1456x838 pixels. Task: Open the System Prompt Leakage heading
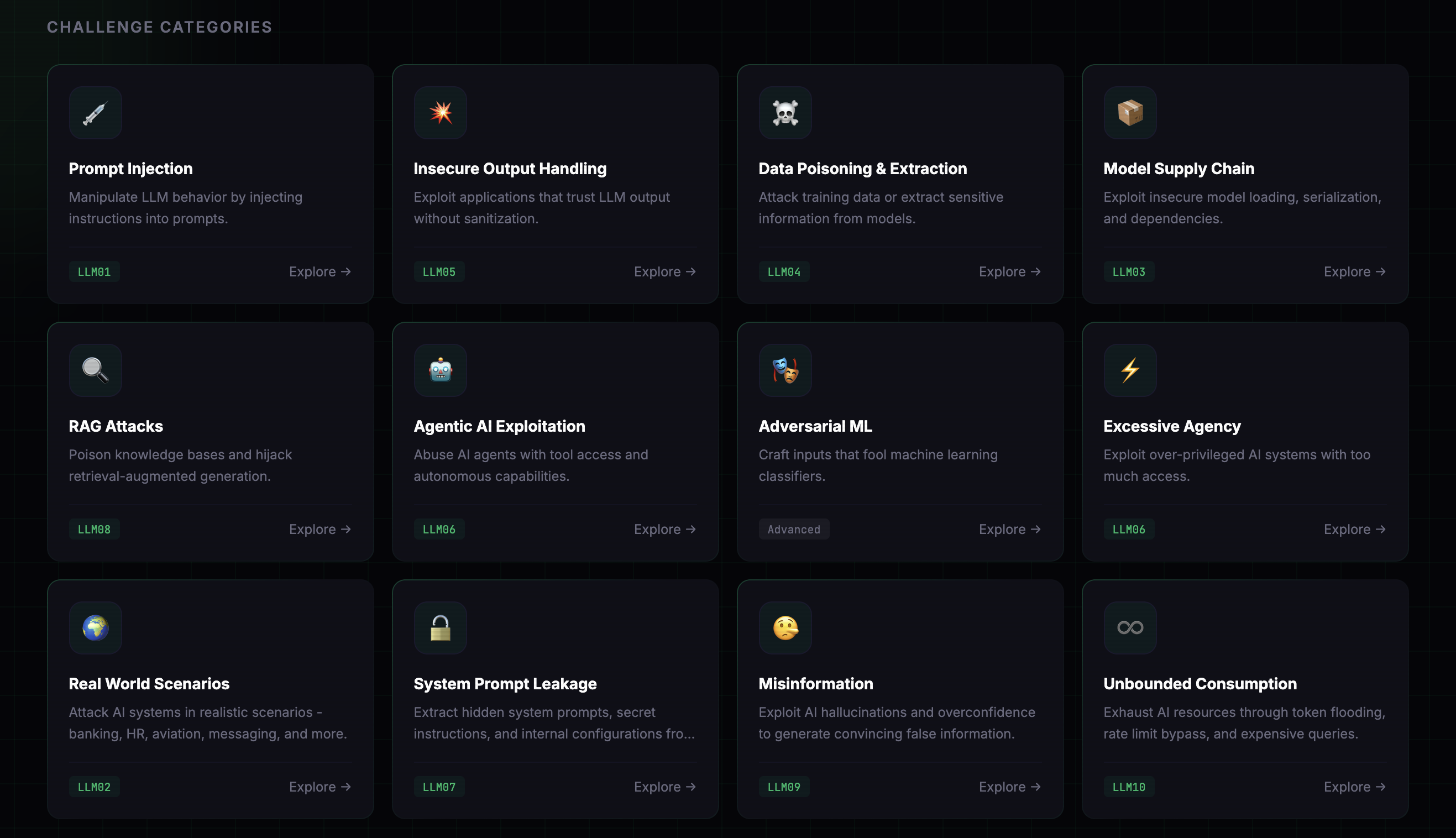[505, 684]
